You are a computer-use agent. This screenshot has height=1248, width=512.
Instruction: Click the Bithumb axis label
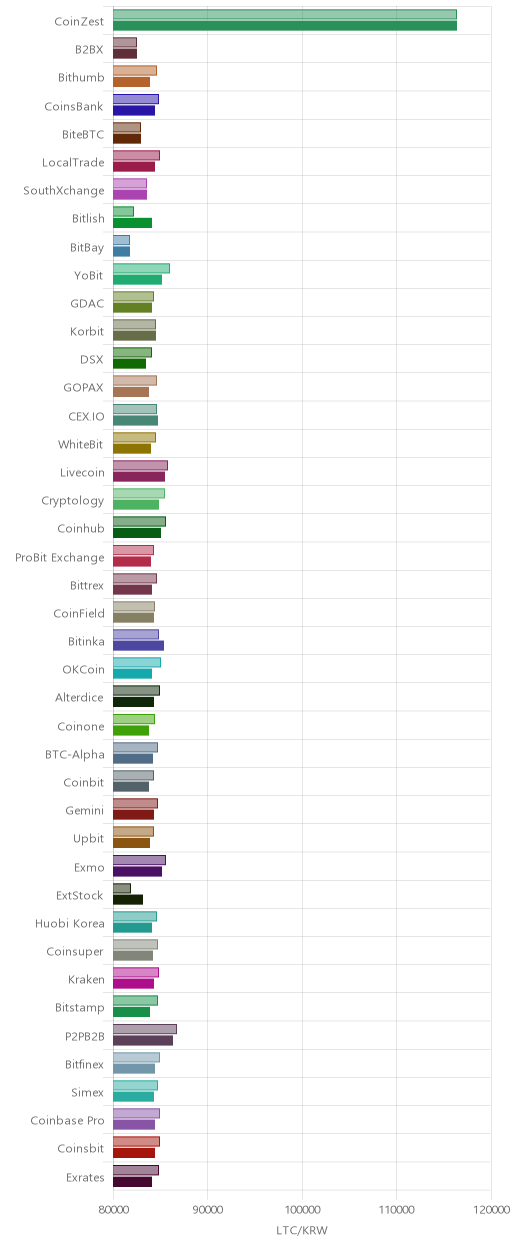[x=81, y=77]
